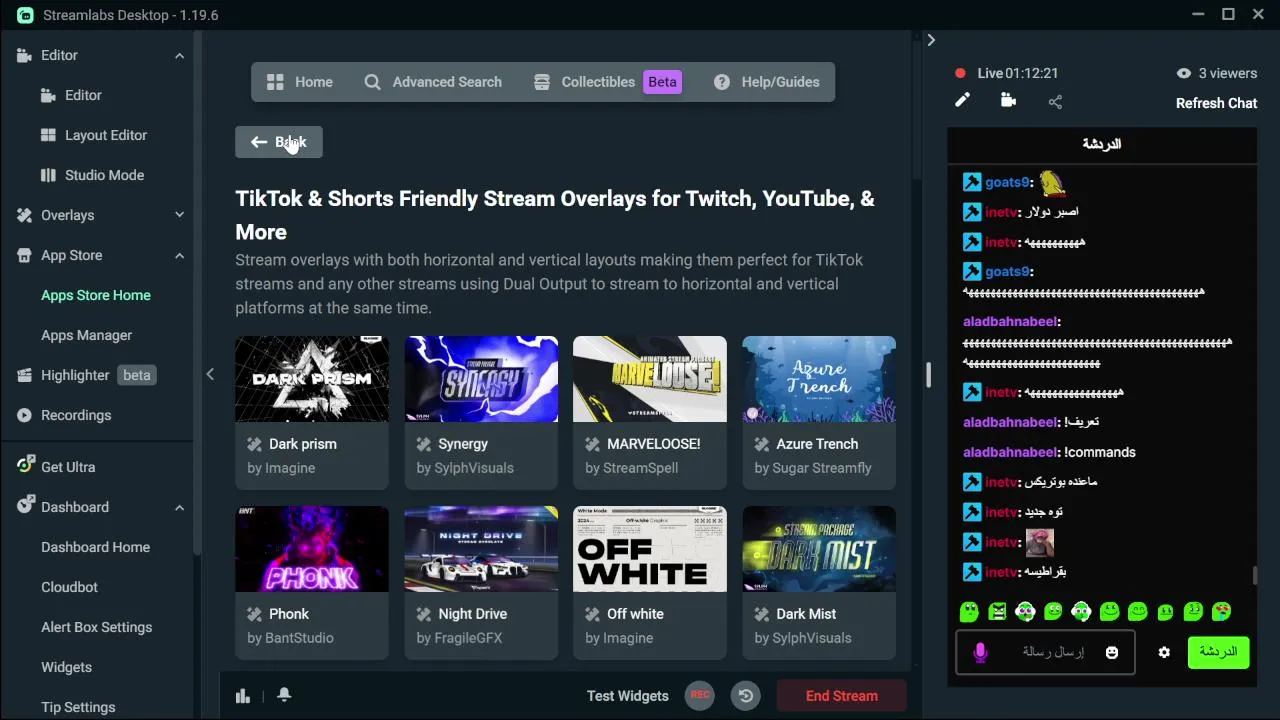The height and width of the screenshot is (720, 1280).
Task: Collapse the Dashboard section chevron
Action: (179, 508)
